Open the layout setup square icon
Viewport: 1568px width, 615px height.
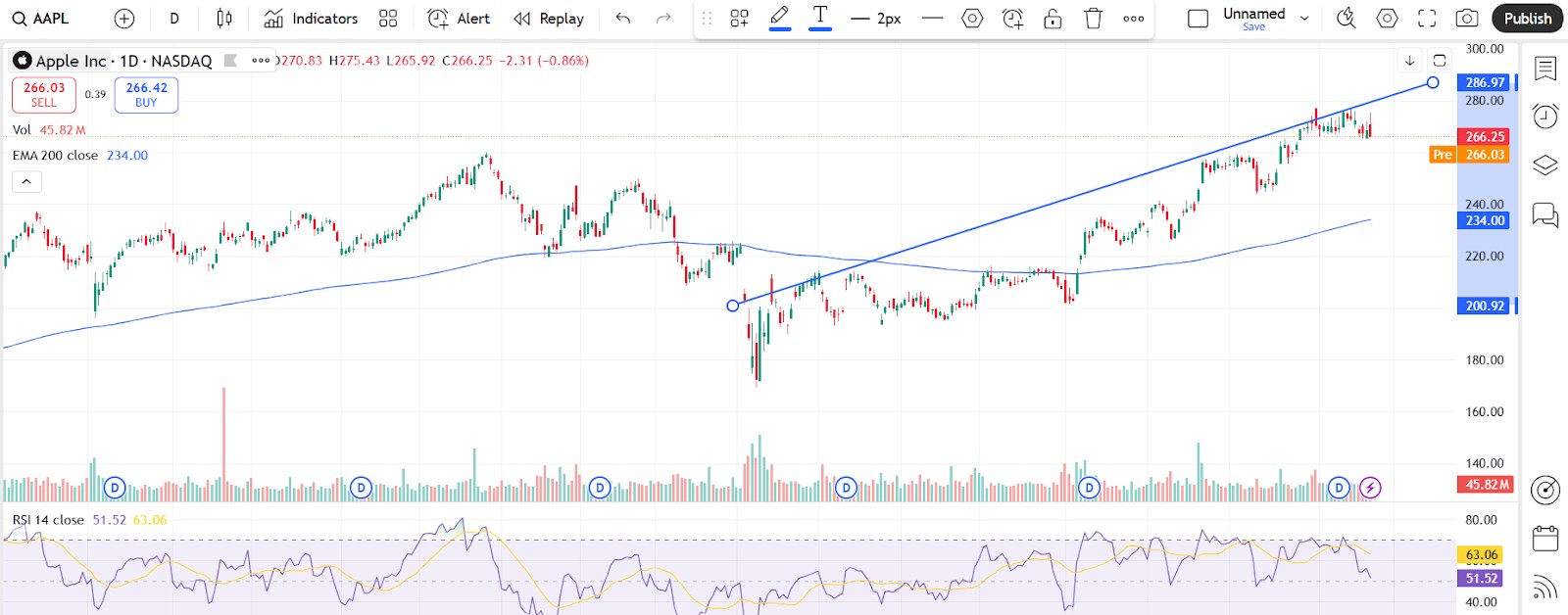(1198, 19)
